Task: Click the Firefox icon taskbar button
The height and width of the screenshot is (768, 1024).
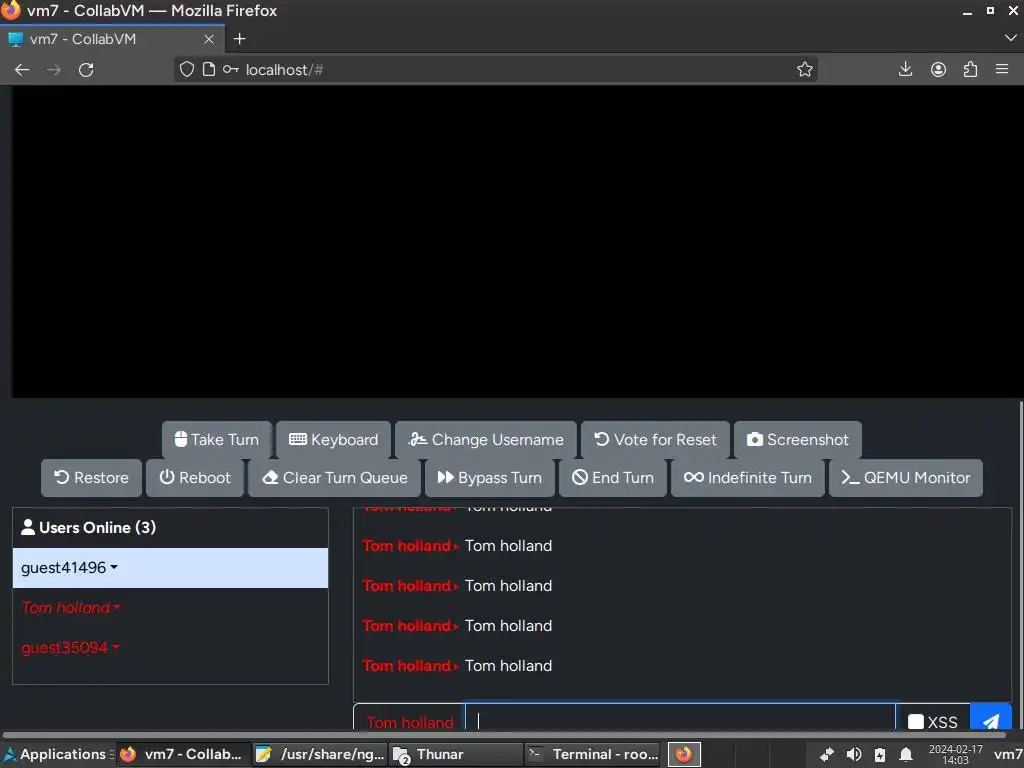Action: coord(684,754)
